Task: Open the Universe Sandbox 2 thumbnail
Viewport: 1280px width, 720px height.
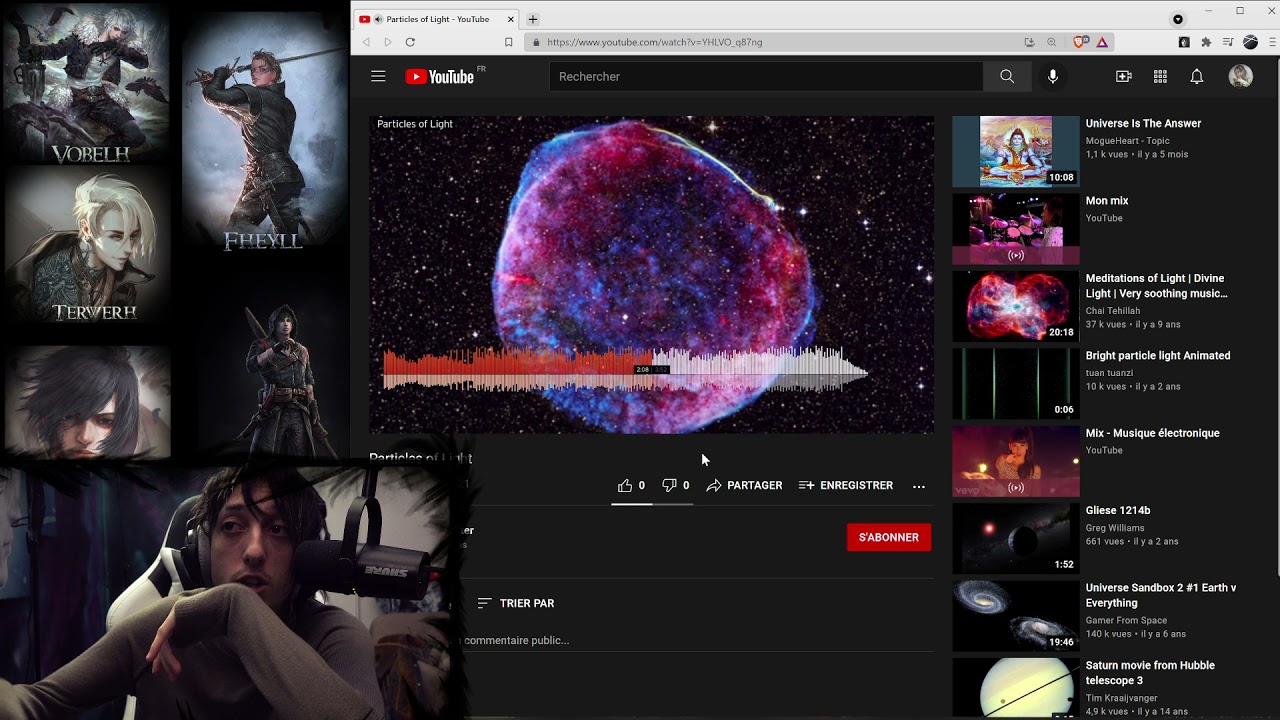Action: click(1016, 616)
